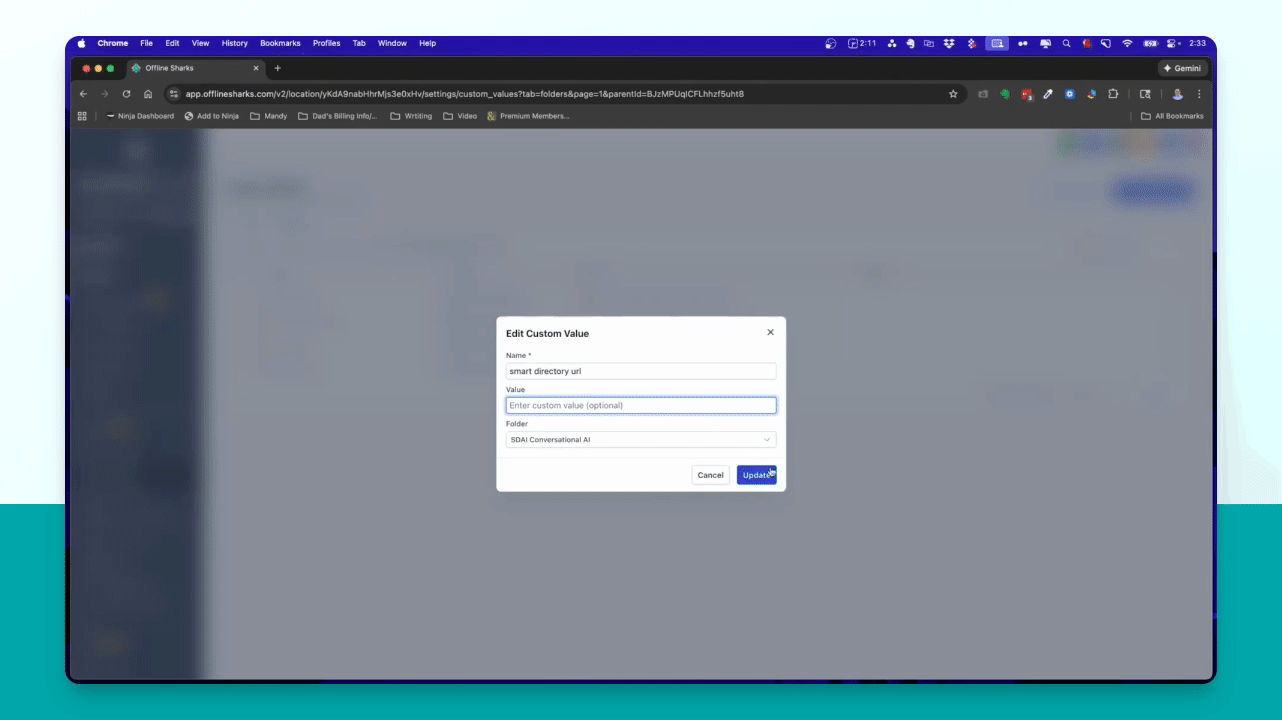Open the Bookmarks menu
The image size is (1282, 720).
pos(280,43)
